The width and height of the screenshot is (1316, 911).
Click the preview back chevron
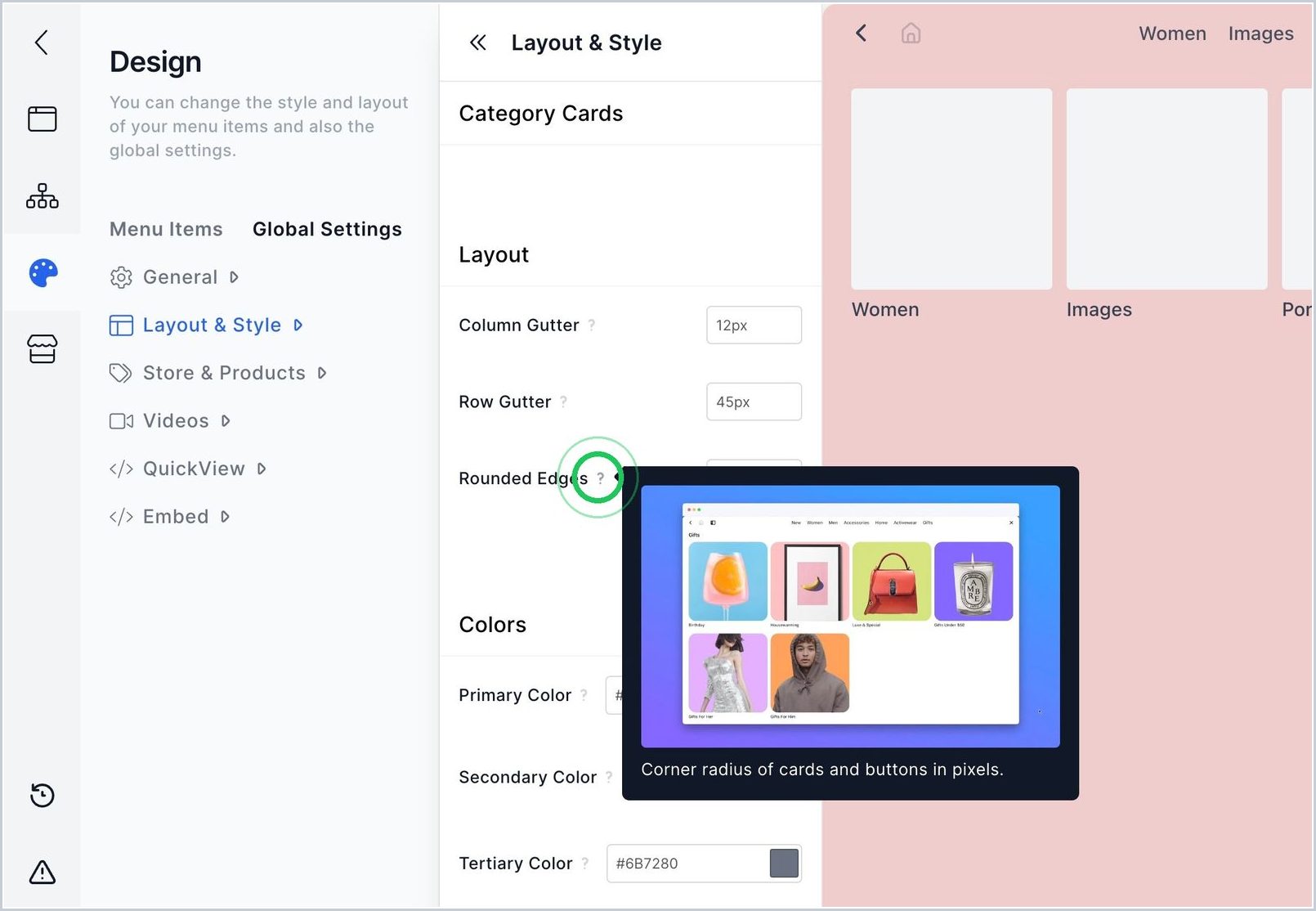tap(861, 33)
